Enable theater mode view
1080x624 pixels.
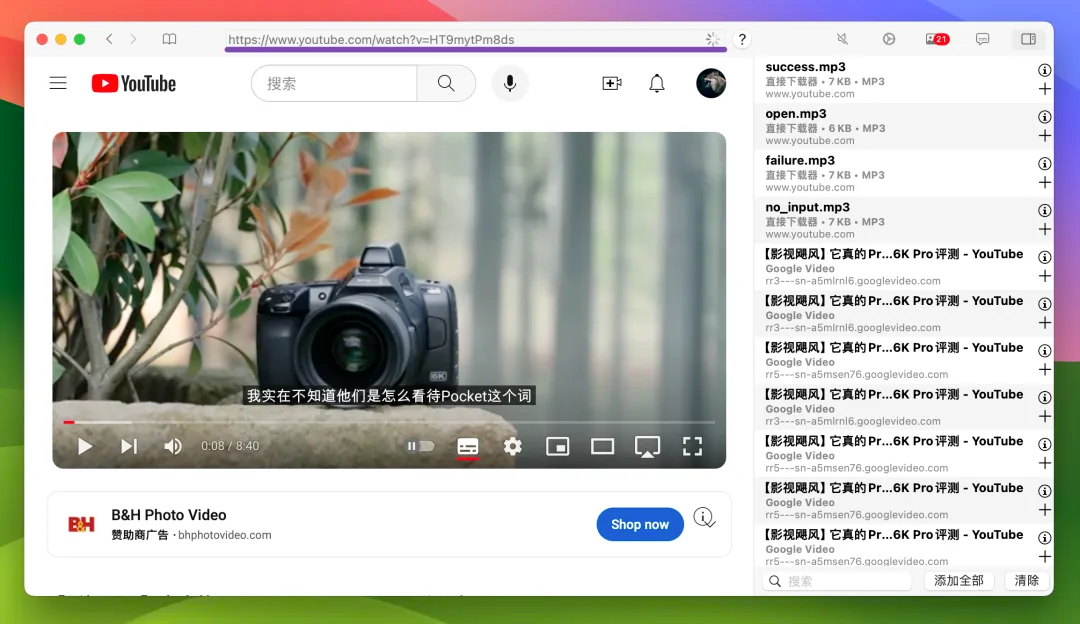coord(603,446)
